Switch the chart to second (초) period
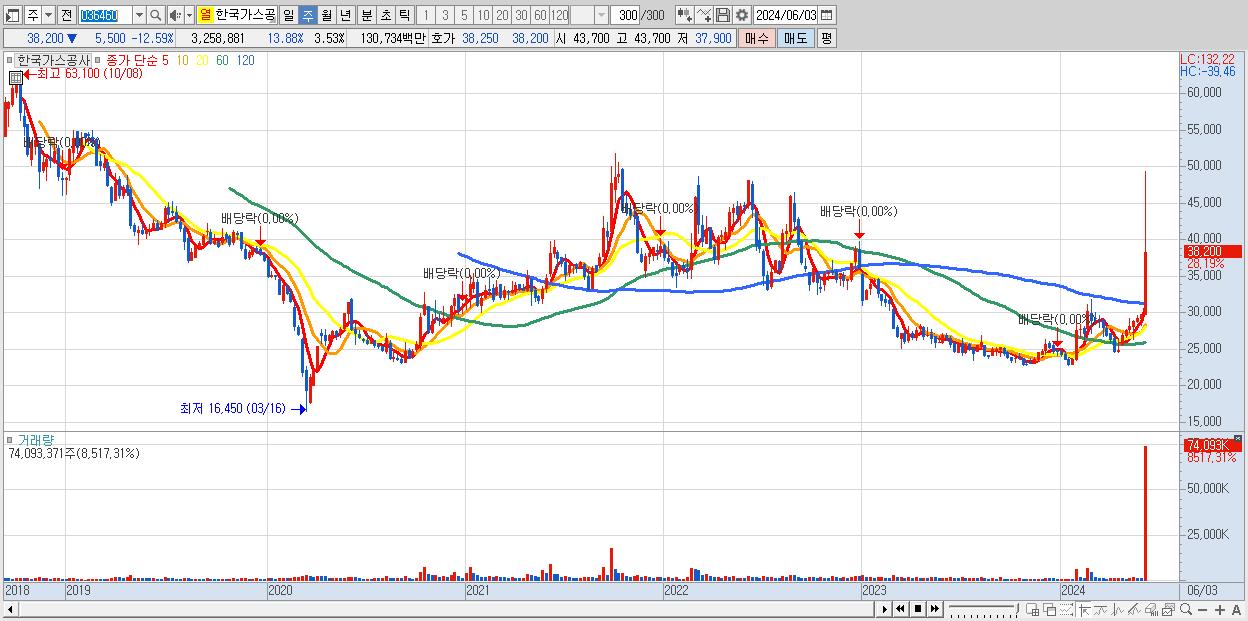The image size is (1248, 621). (385, 15)
